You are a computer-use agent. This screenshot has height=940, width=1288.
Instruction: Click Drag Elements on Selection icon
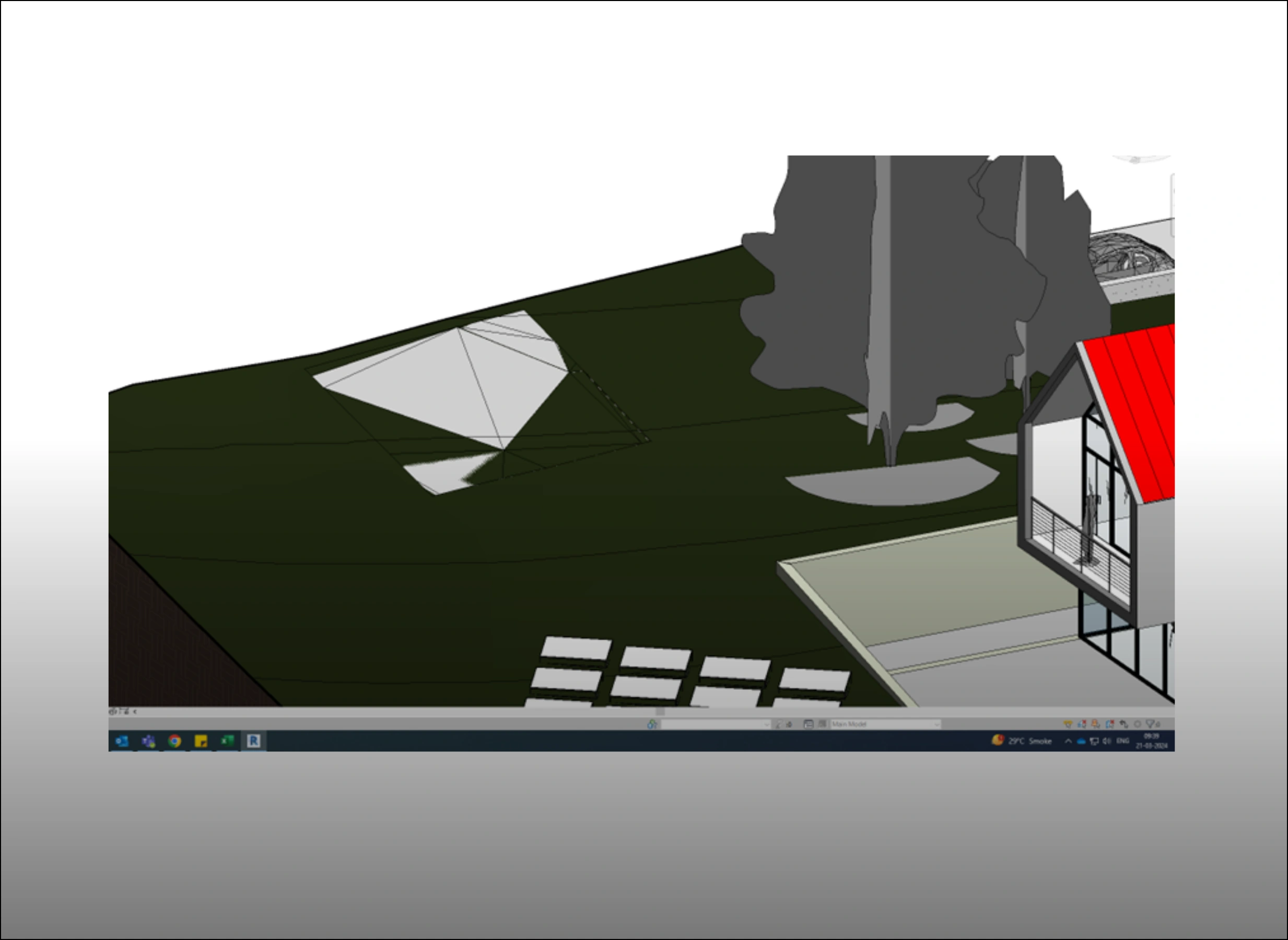[x=1123, y=724]
